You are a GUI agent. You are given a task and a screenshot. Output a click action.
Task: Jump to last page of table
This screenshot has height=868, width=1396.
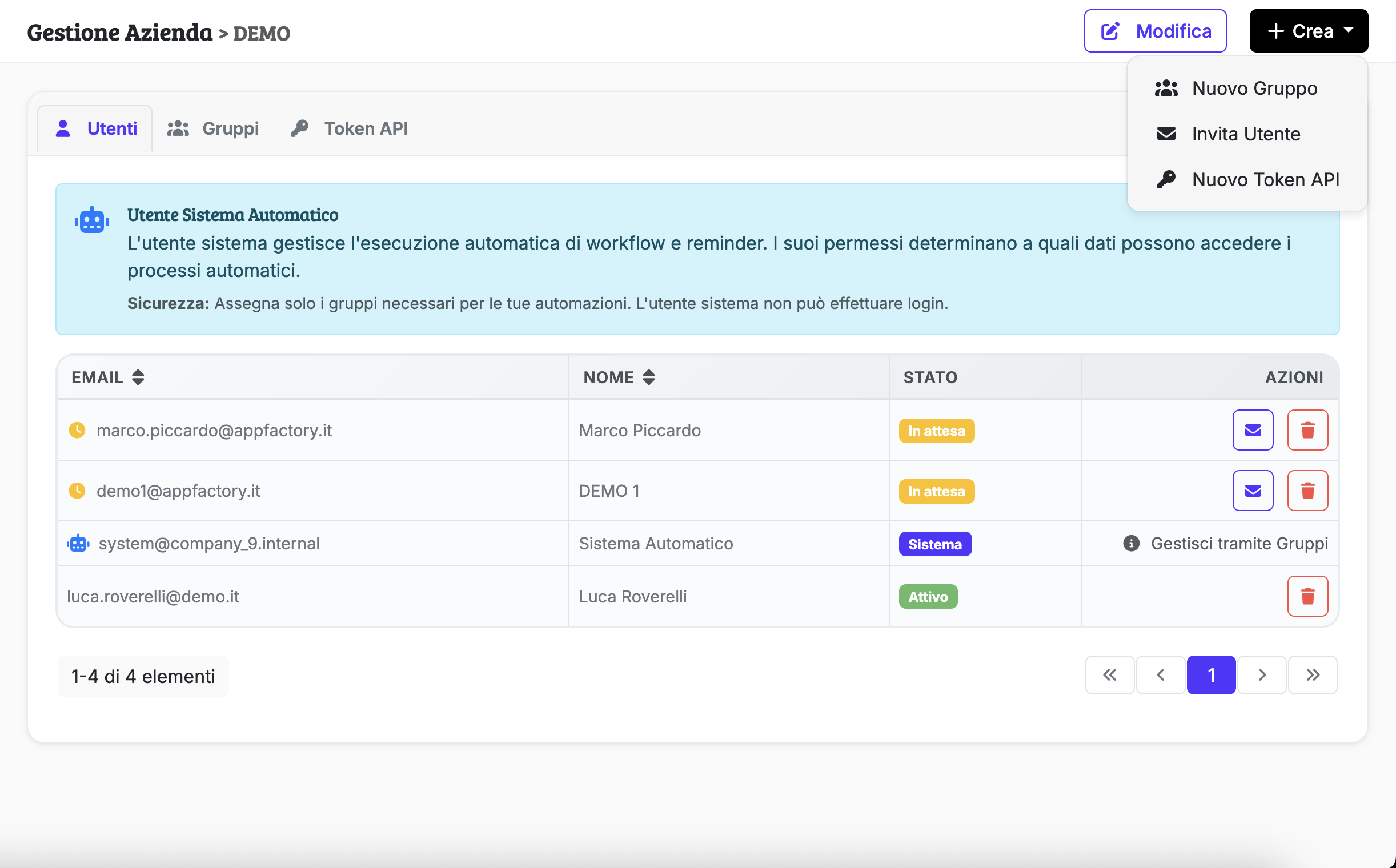[1312, 675]
